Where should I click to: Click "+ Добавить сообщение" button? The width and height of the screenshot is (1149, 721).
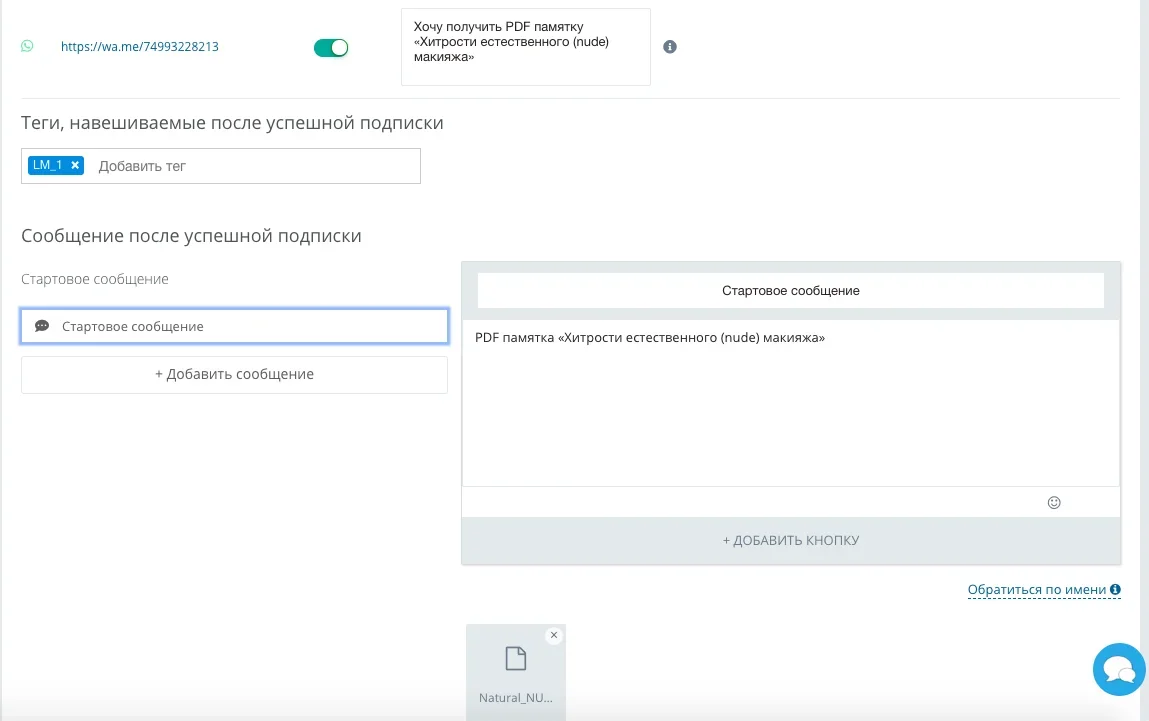coord(234,374)
